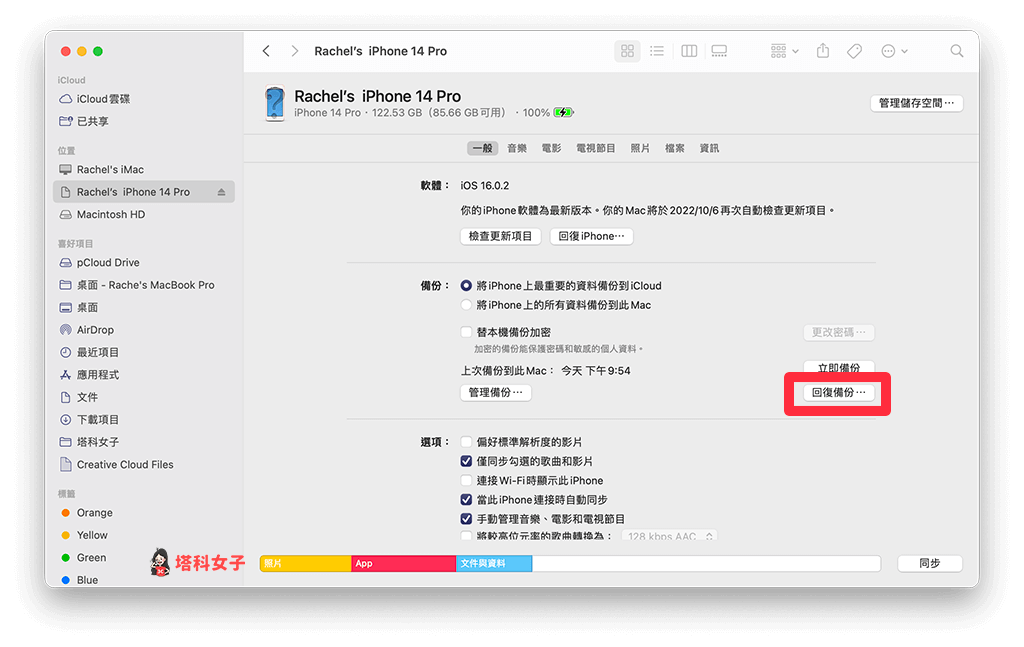1024x647 pixels.
Task: Click 回復備份 button
Action: pyautogui.click(x=839, y=392)
